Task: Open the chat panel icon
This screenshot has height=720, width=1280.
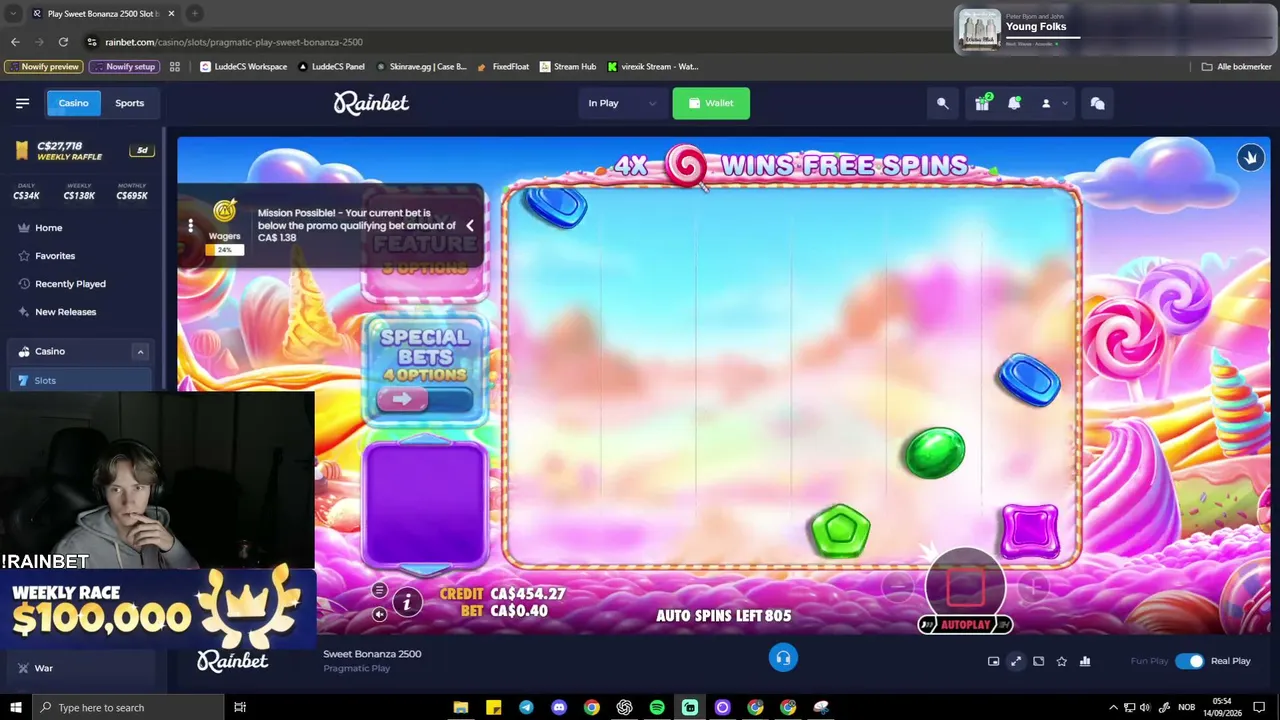Action: (x=1097, y=103)
